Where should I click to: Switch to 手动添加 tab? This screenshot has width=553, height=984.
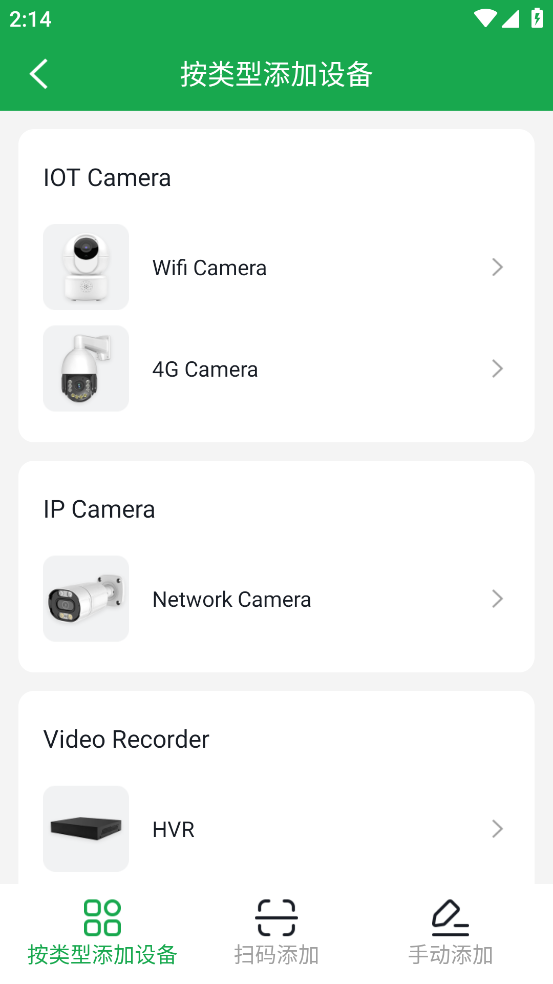[450, 955]
